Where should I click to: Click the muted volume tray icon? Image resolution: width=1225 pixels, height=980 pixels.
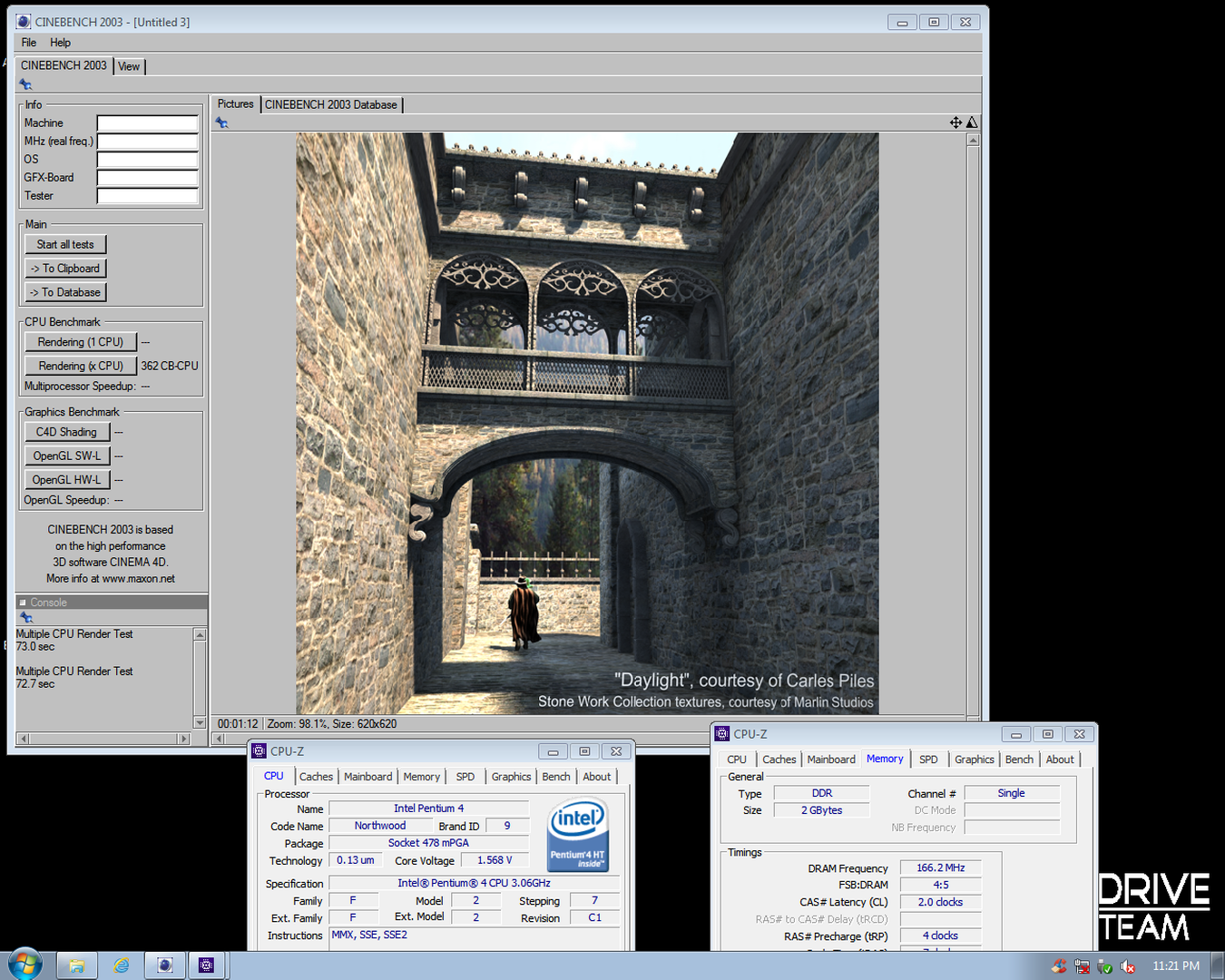1128,966
